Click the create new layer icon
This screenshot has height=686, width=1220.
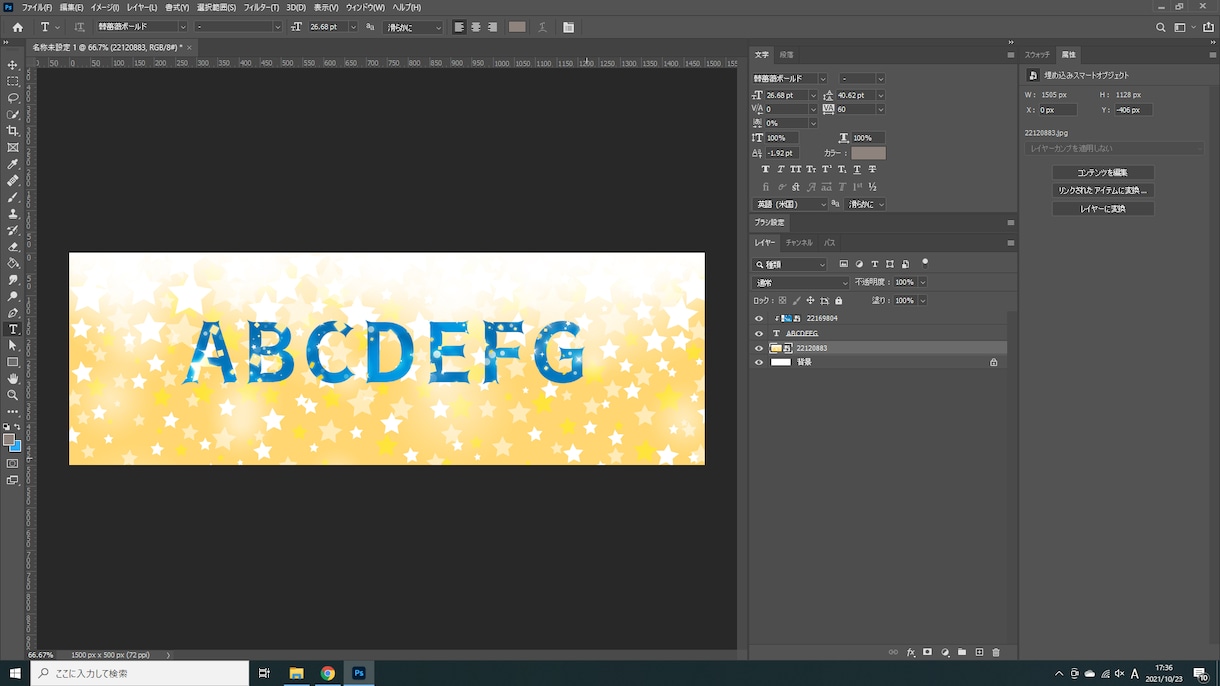pyautogui.click(x=979, y=652)
